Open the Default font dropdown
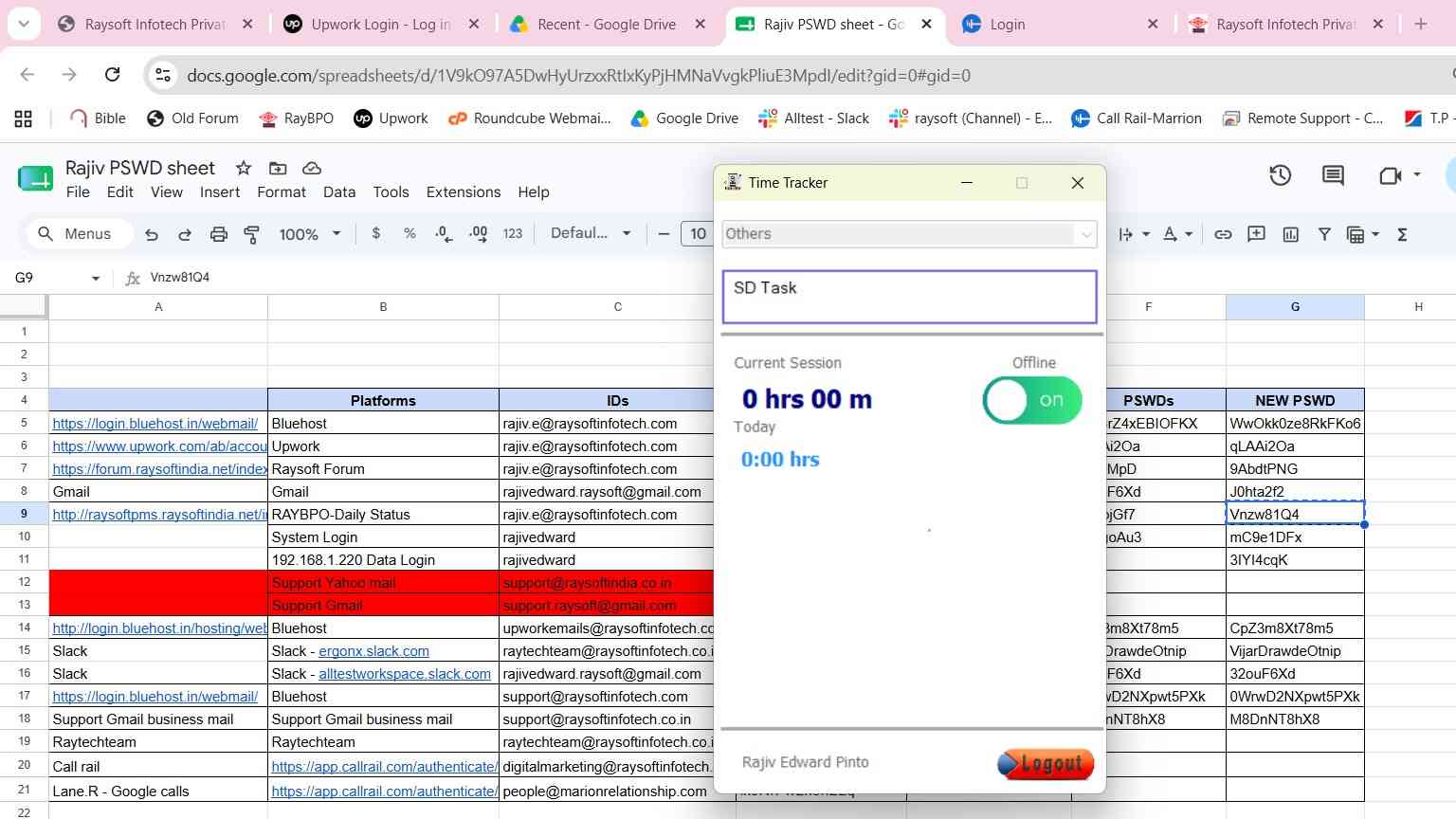 click(x=591, y=234)
